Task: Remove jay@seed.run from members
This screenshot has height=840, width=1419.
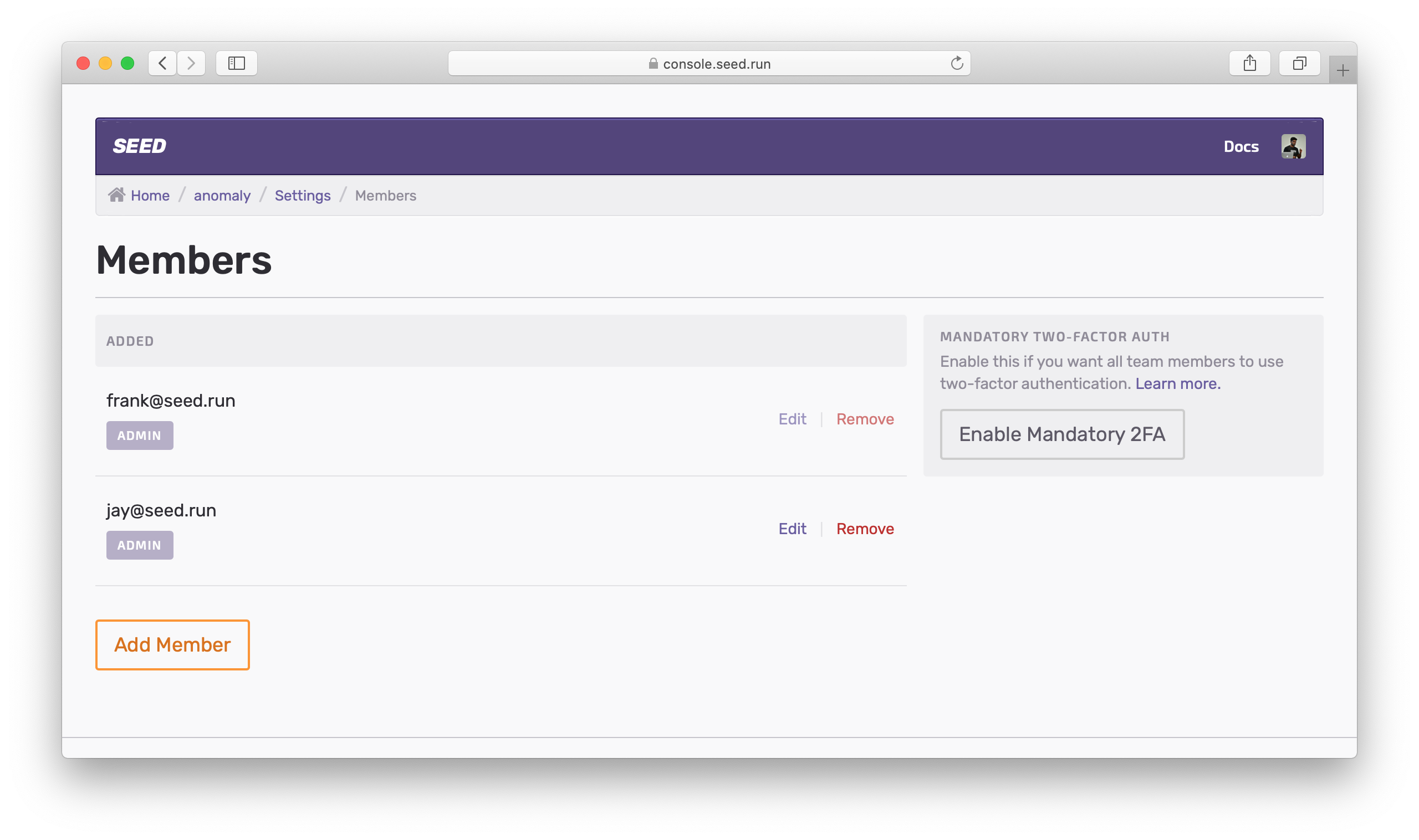Action: point(865,529)
